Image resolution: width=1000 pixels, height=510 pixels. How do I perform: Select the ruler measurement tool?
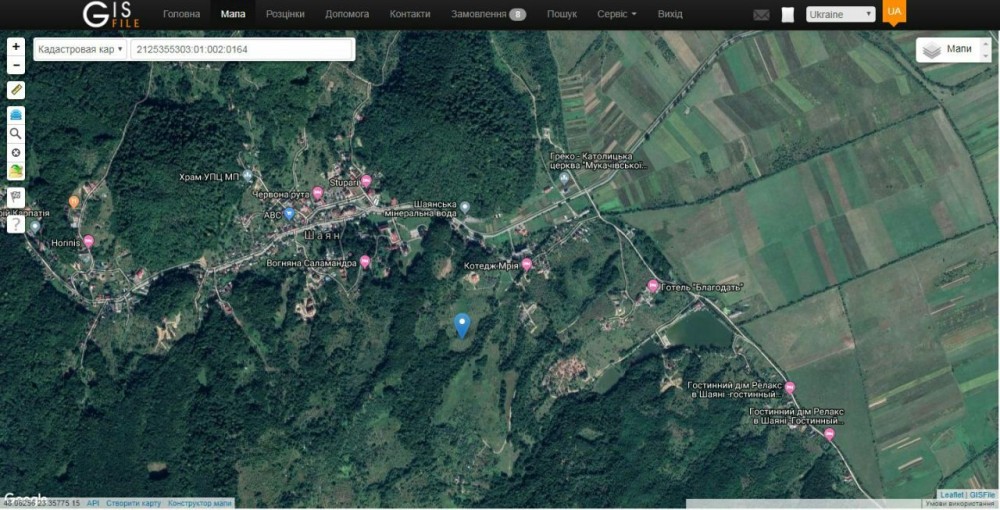point(16,90)
